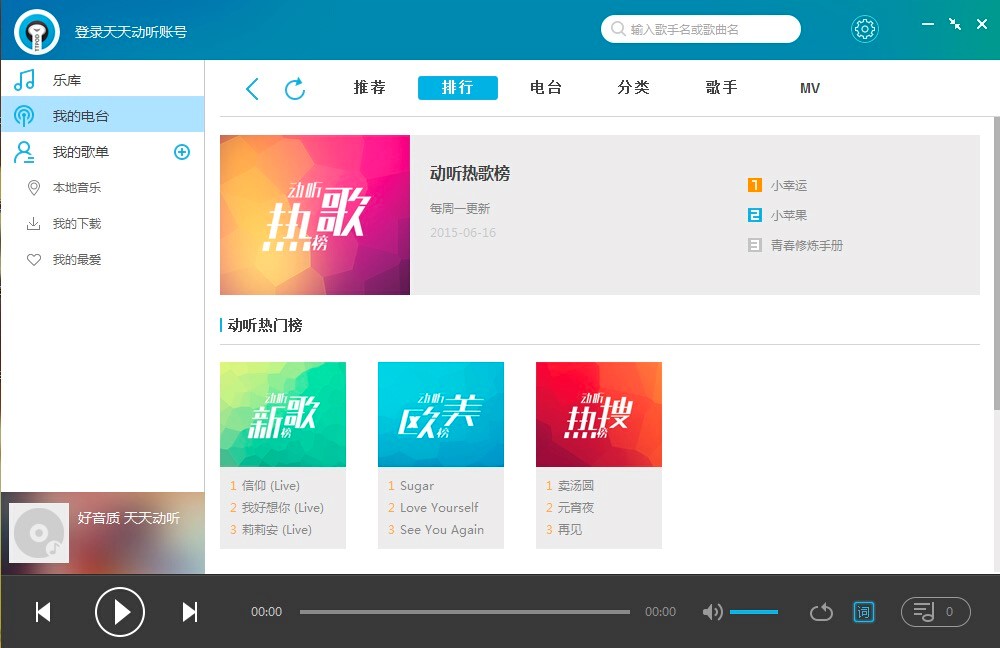Open the playlist queue button
The height and width of the screenshot is (648, 1000).
(935, 612)
